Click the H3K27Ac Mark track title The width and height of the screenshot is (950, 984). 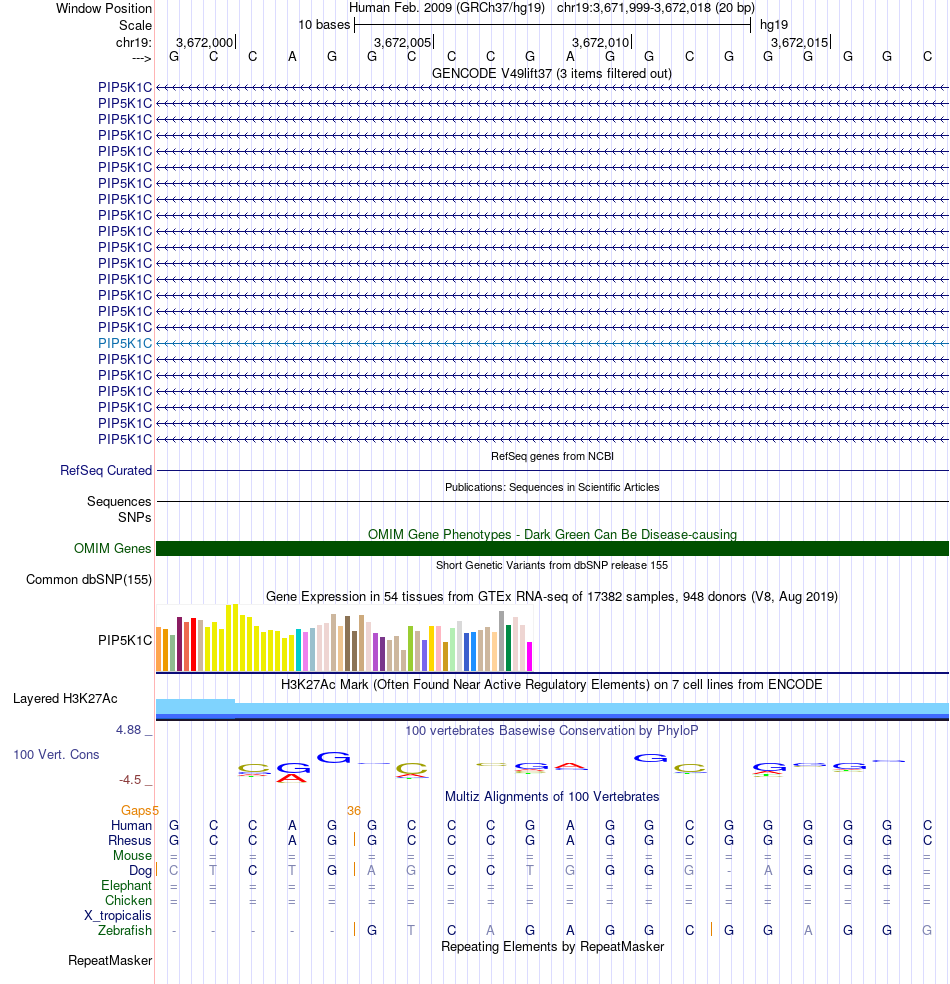click(552, 684)
